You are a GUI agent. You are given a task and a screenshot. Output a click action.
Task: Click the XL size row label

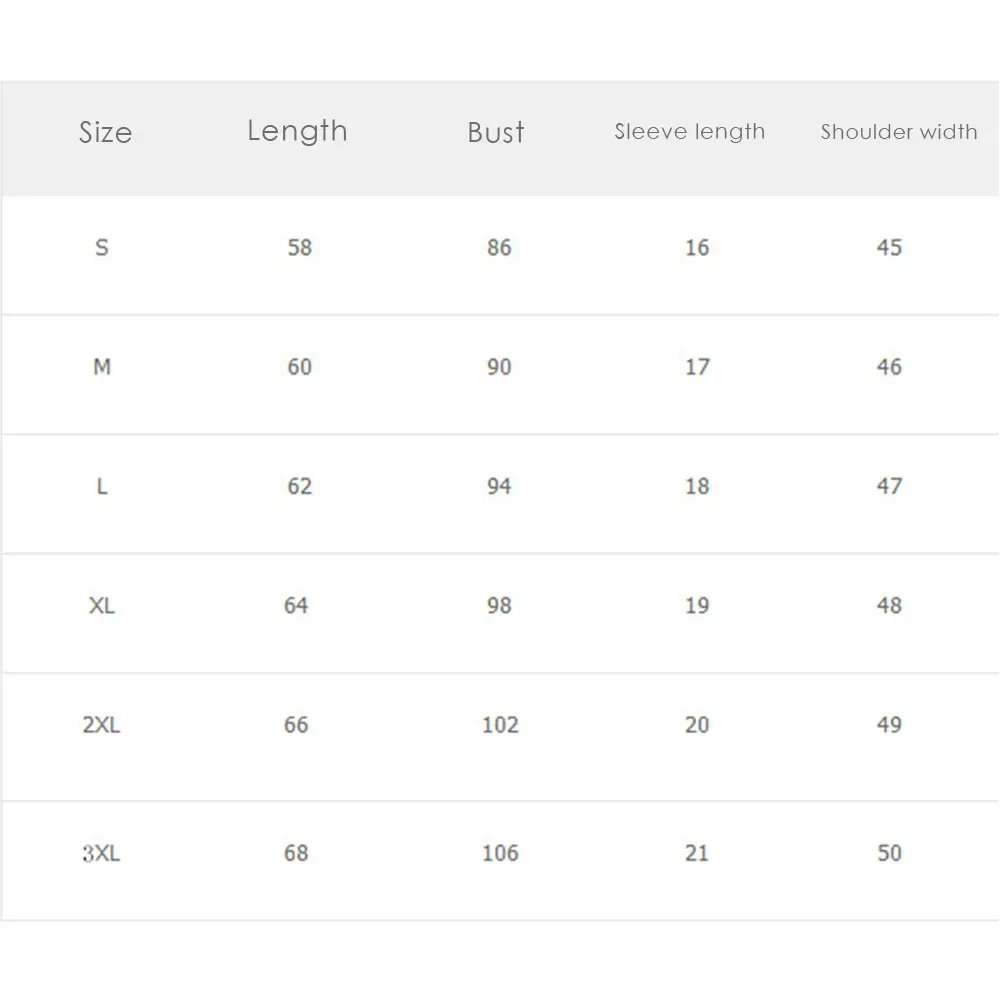tap(102, 605)
